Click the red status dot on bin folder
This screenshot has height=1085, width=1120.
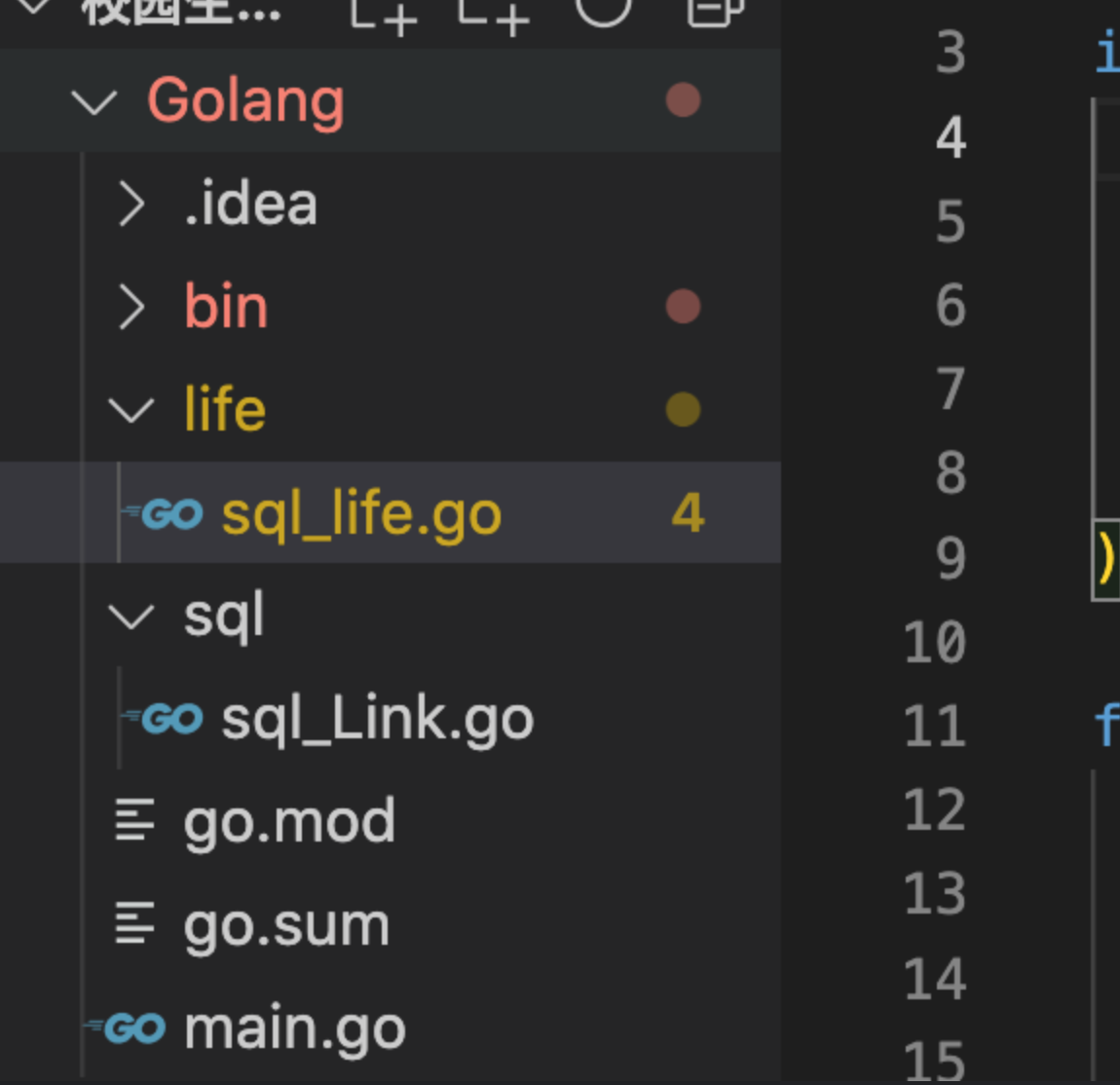683,307
